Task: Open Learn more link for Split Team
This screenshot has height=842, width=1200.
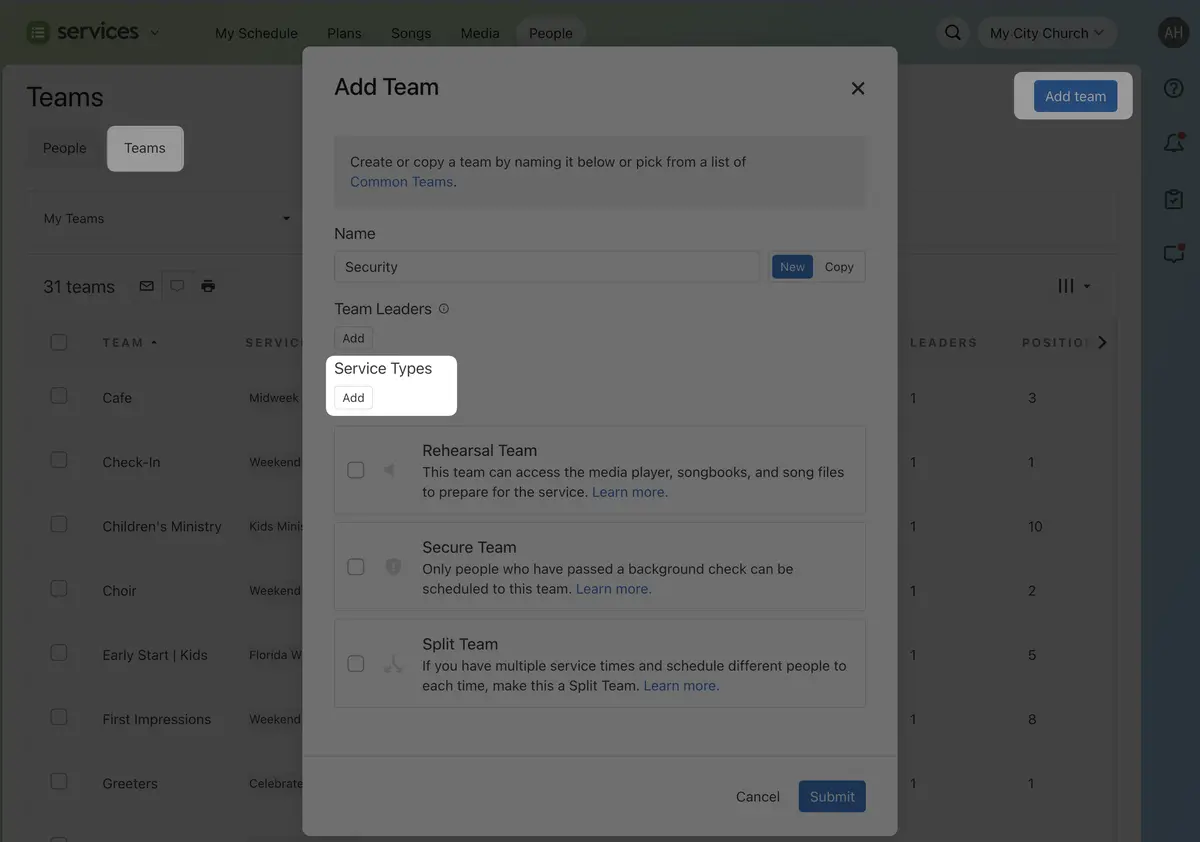Action: 682,686
